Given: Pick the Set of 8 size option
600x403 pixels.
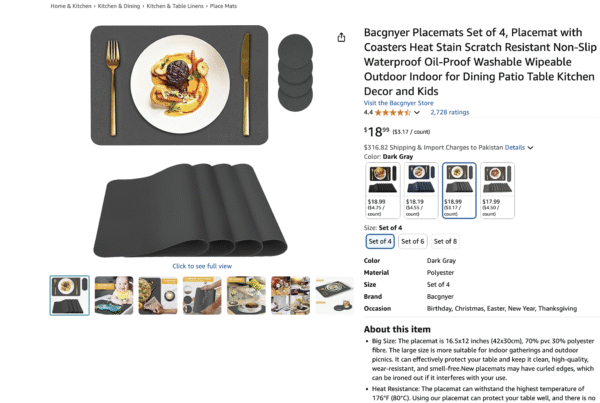Looking at the screenshot, I should point(445,241).
